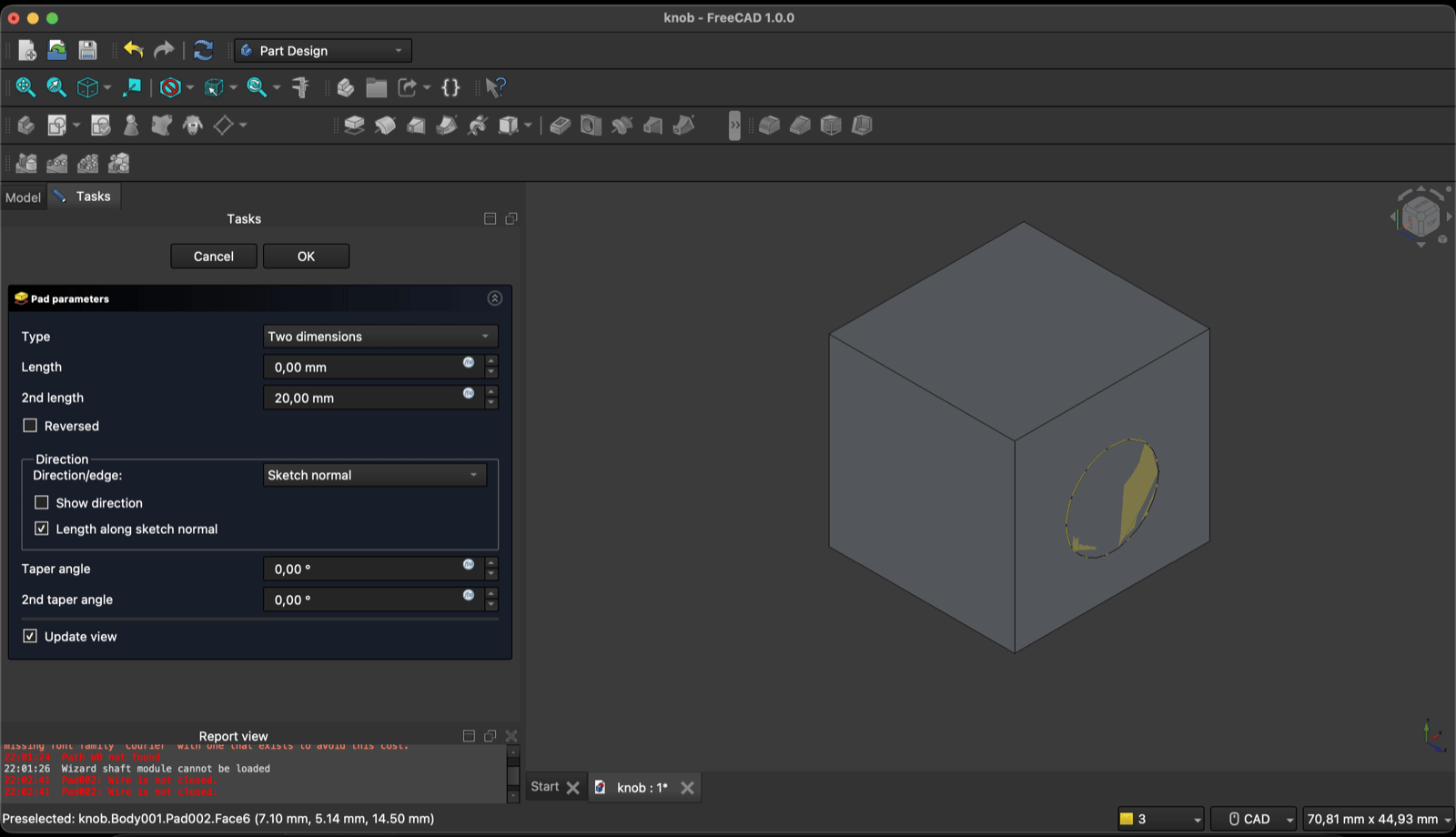Click the Pocket feature icon
Viewport: 1456px width, 837px height.
[561, 125]
